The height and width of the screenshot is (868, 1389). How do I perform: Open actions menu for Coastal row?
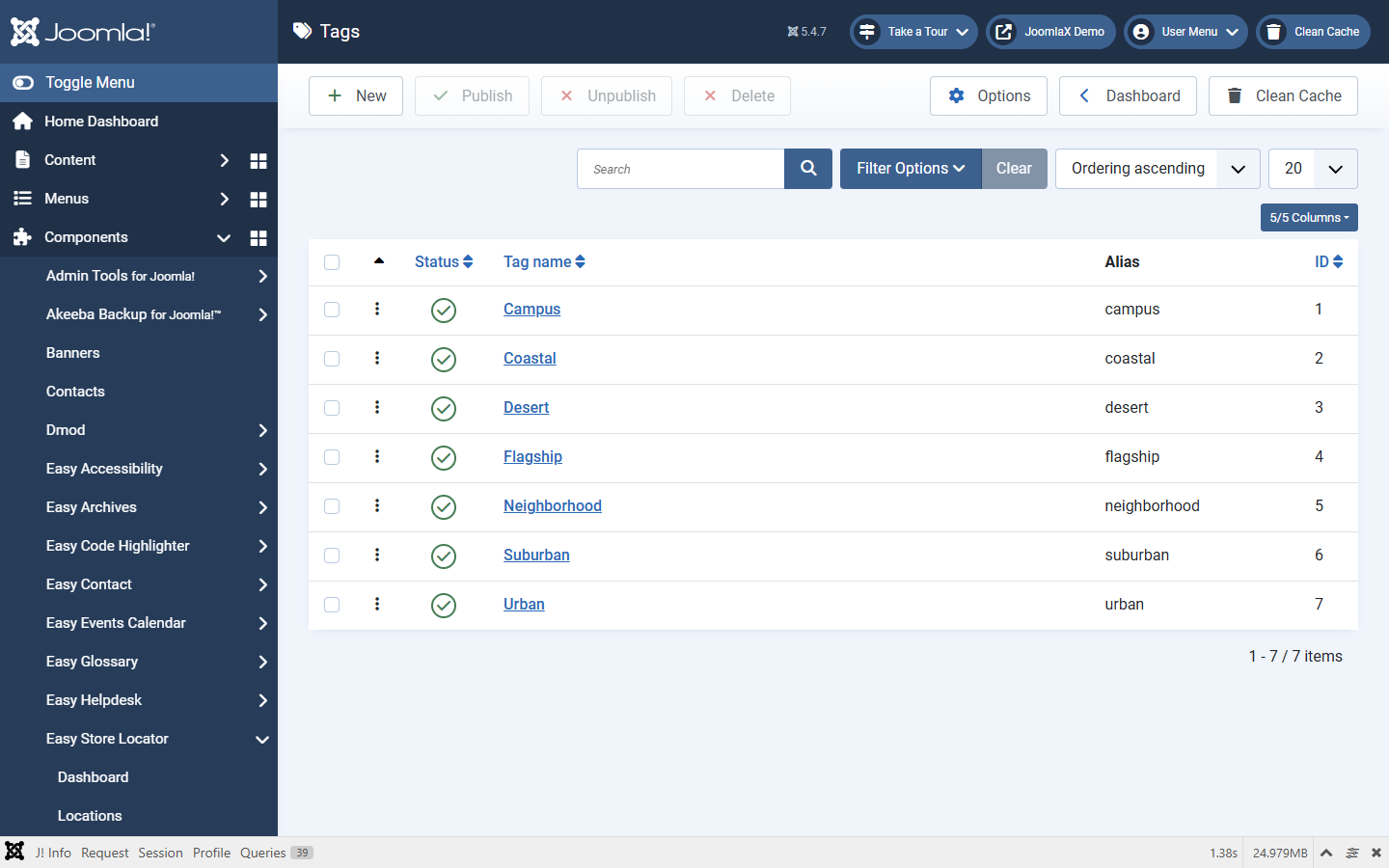pyautogui.click(x=377, y=358)
